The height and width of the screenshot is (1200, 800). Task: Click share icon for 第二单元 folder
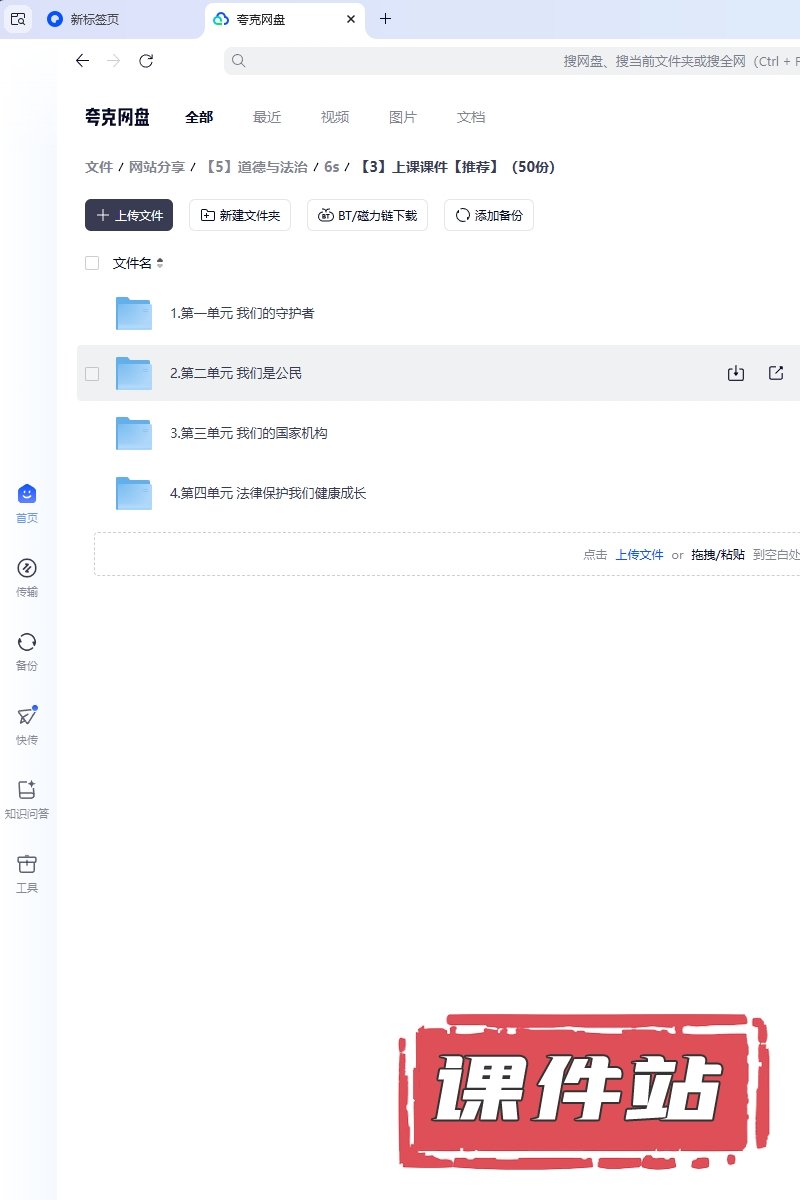click(x=776, y=373)
